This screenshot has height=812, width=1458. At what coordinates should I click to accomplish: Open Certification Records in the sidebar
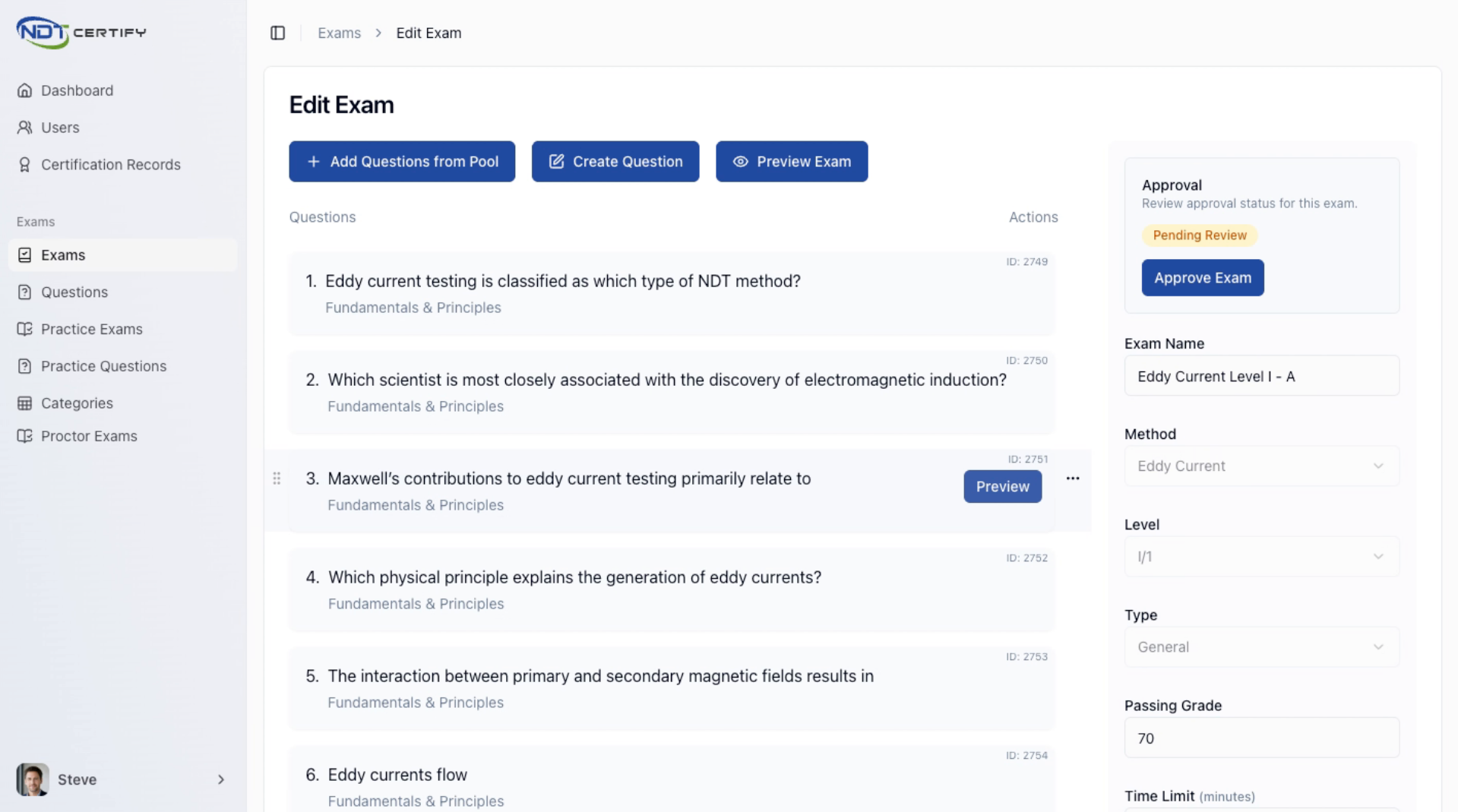pyautogui.click(x=123, y=165)
